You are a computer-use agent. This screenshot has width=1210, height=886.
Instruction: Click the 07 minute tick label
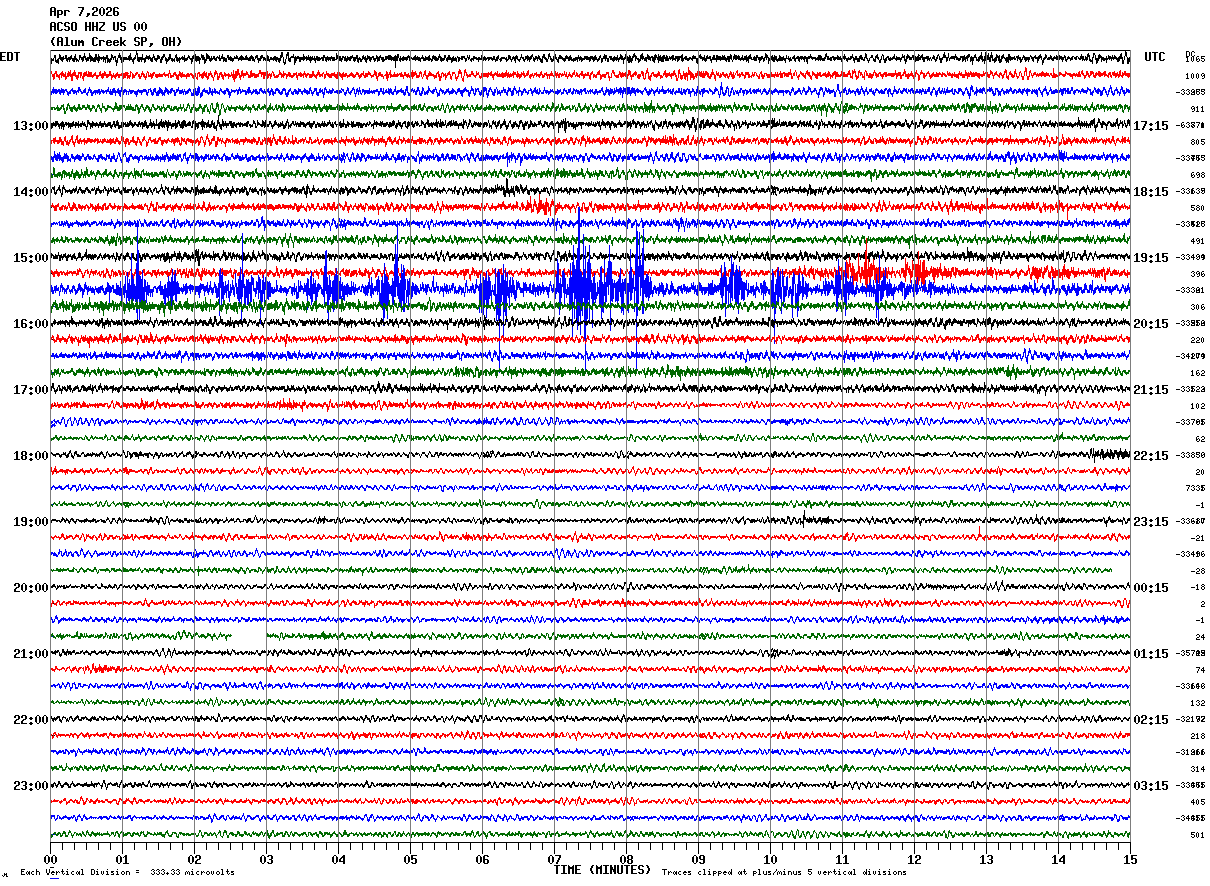554,860
